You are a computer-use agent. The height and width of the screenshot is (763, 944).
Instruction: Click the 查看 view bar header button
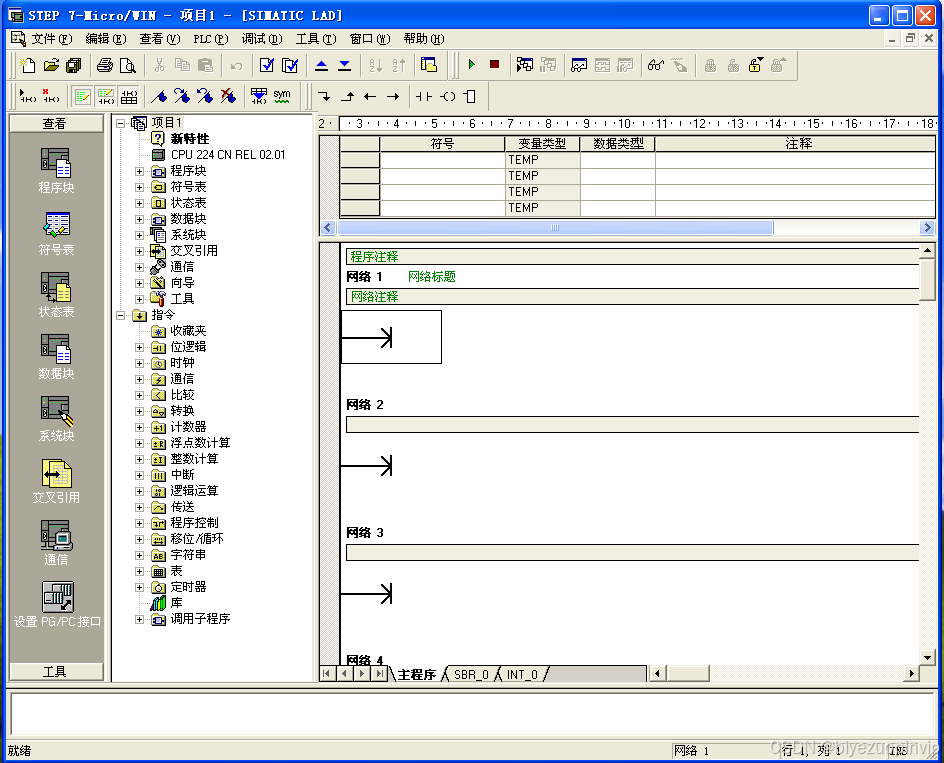[x=56, y=123]
